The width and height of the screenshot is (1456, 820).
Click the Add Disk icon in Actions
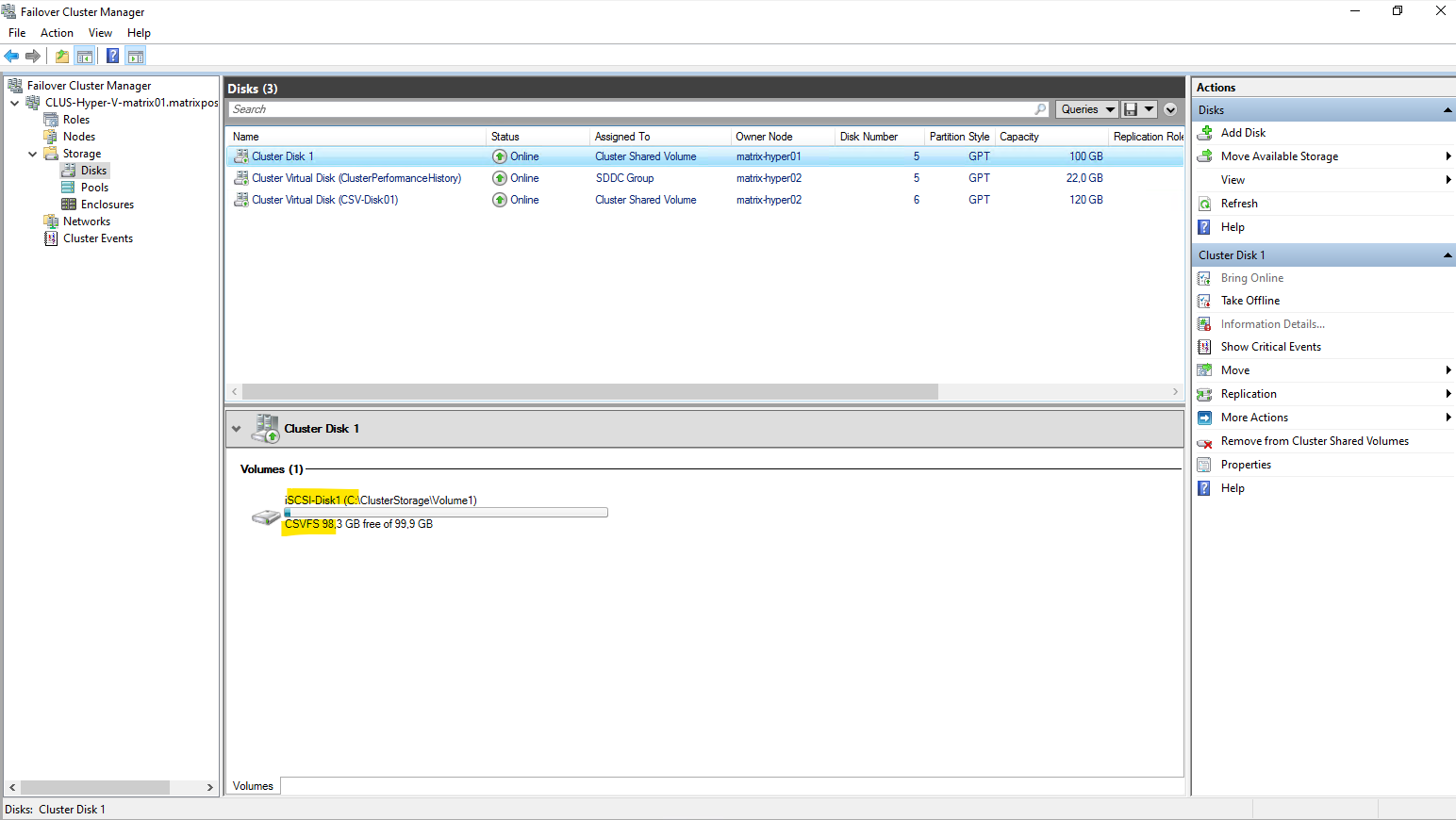point(1204,133)
